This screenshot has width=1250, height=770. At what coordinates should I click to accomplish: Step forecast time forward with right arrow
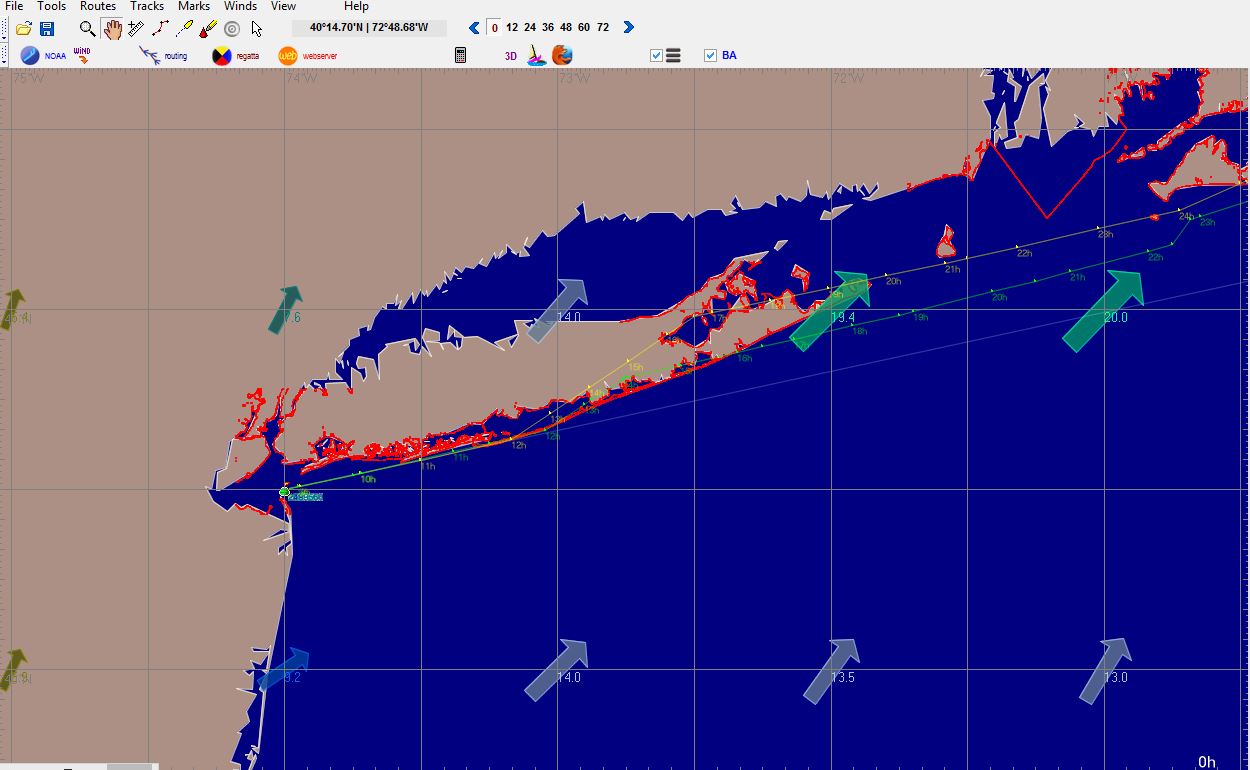[x=628, y=28]
